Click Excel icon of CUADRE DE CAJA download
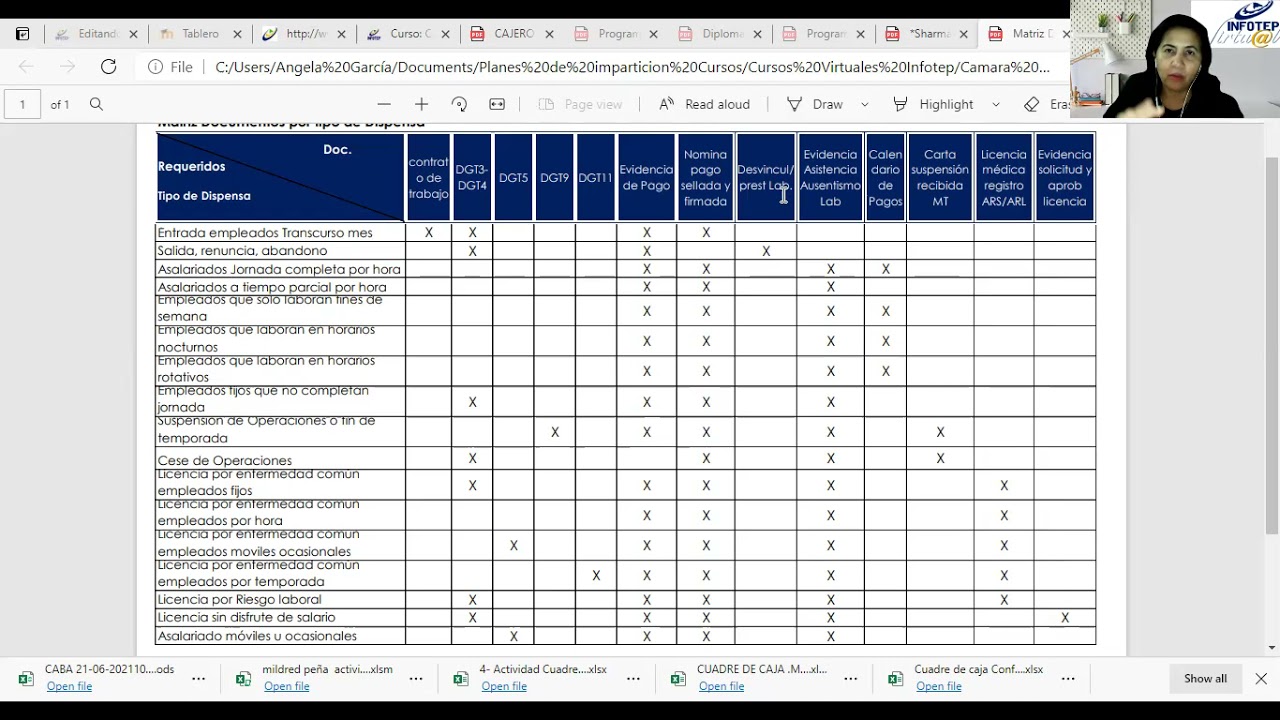This screenshot has width=1280, height=720. coord(678,678)
